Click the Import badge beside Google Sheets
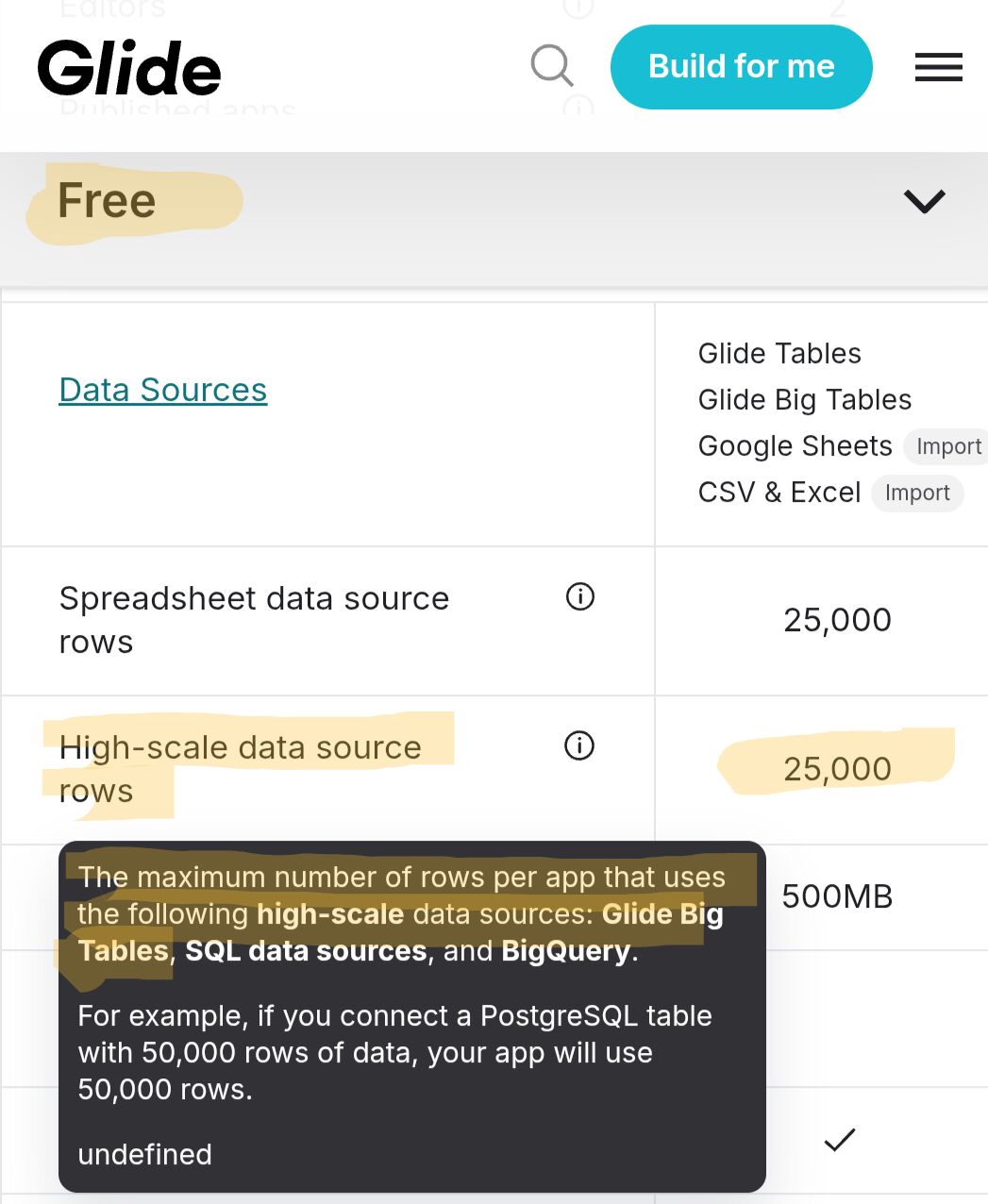988x1204 pixels. click(947, 446)
